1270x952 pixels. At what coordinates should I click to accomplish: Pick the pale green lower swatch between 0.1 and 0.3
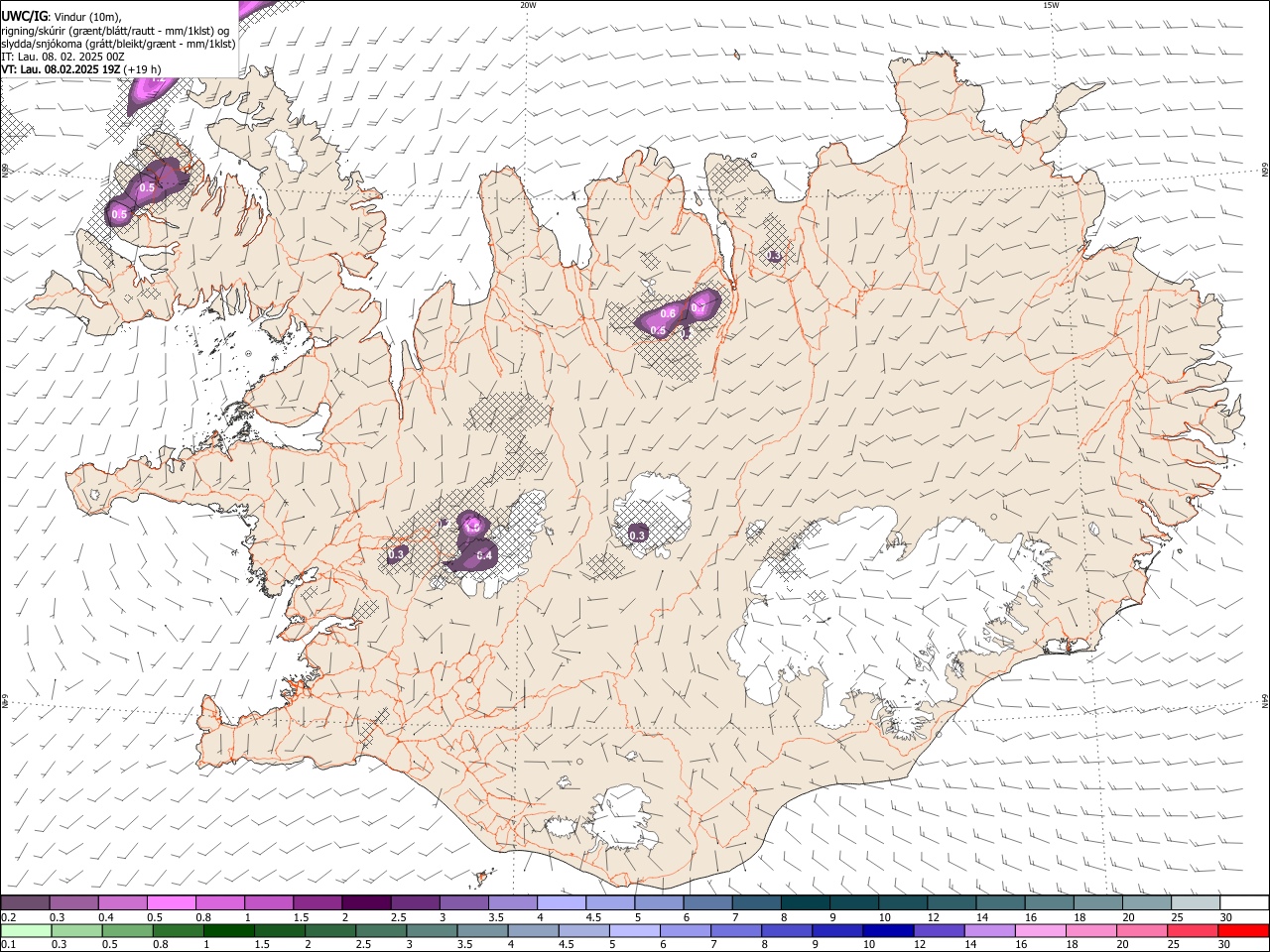coord(26,930)
